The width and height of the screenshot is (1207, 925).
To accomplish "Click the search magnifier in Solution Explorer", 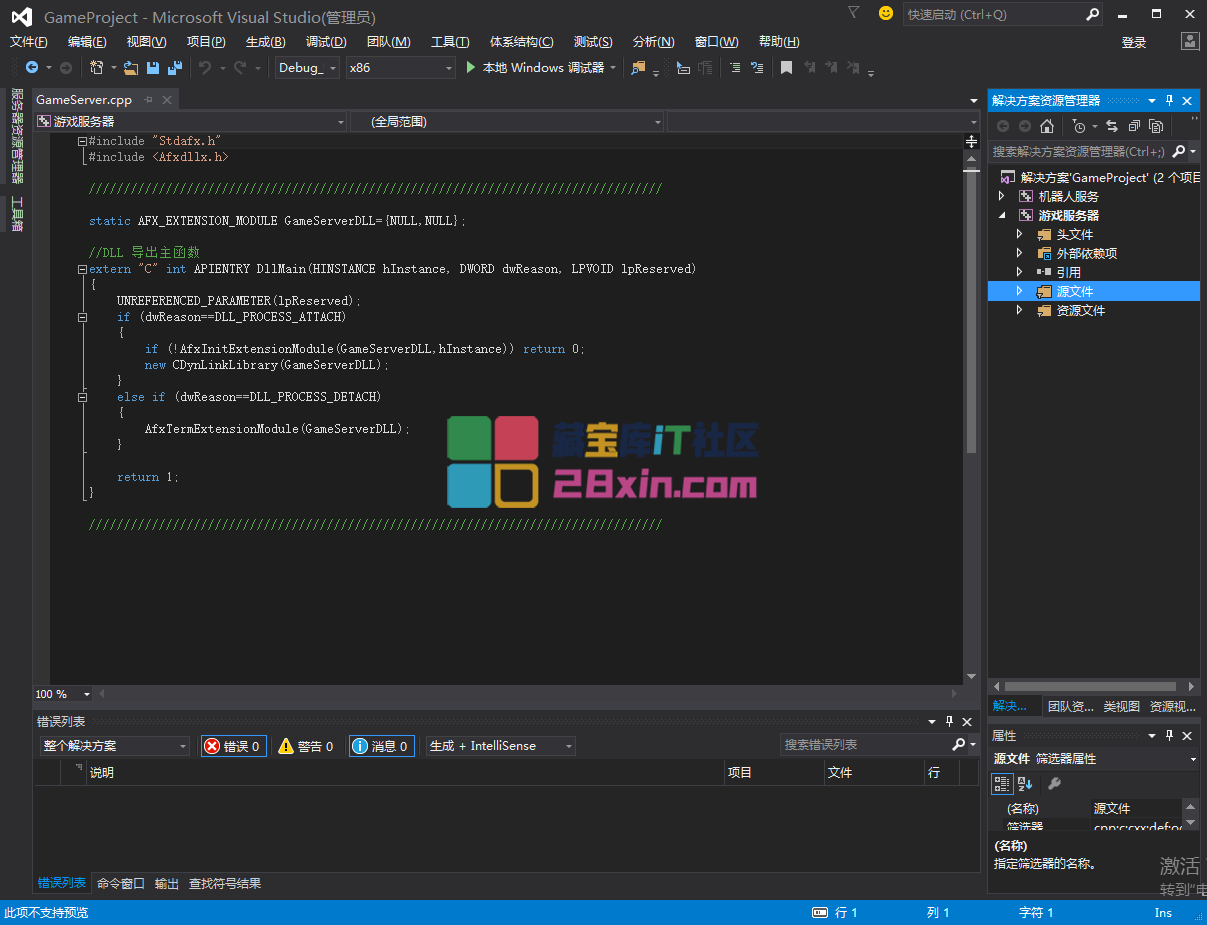I will pyautogui.click(x=1179, y=151).
